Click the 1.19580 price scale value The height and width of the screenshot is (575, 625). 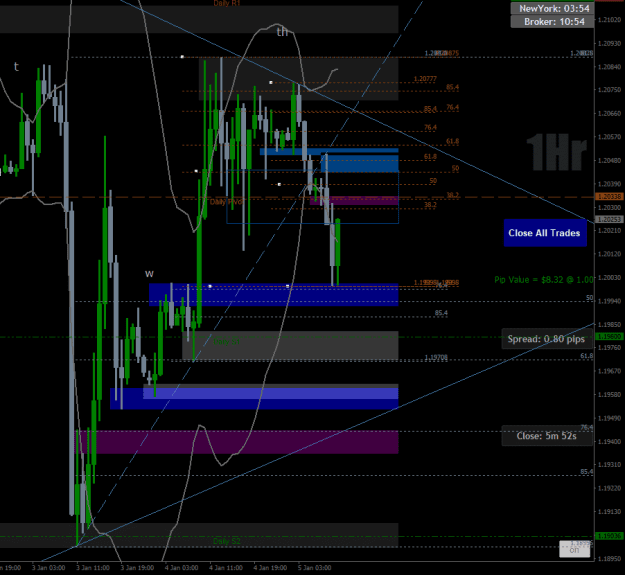pyautogui.click(x=609, y=394)
